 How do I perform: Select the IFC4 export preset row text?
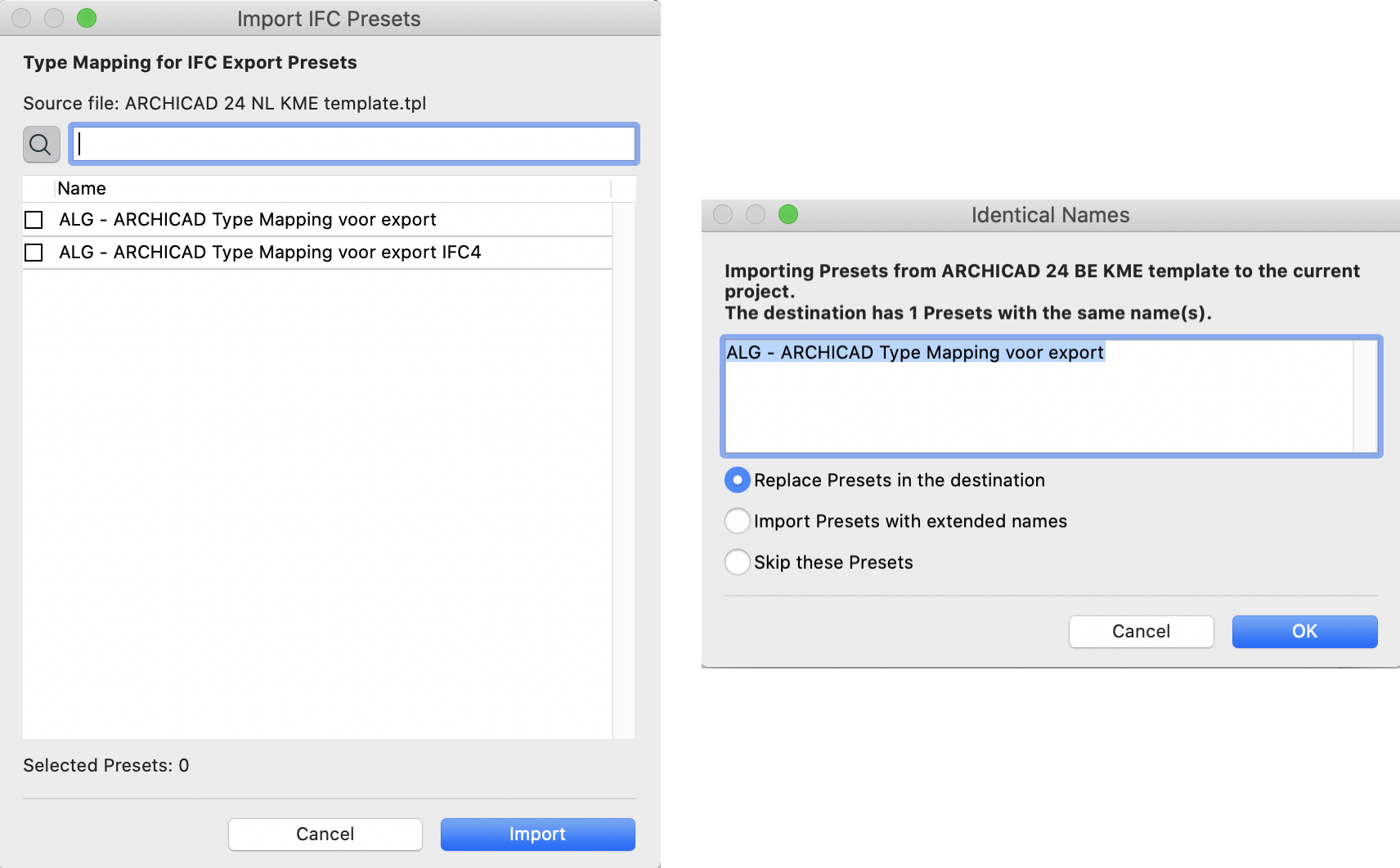[270, 253]
